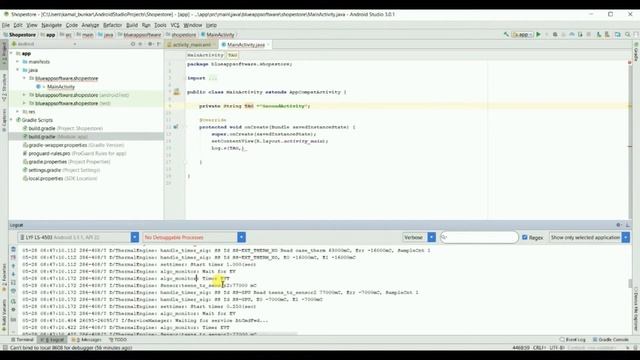Open the Structure side panel tab
Image resolution: width=640 pixels, height=360 pixels.
tap(4, 87)
